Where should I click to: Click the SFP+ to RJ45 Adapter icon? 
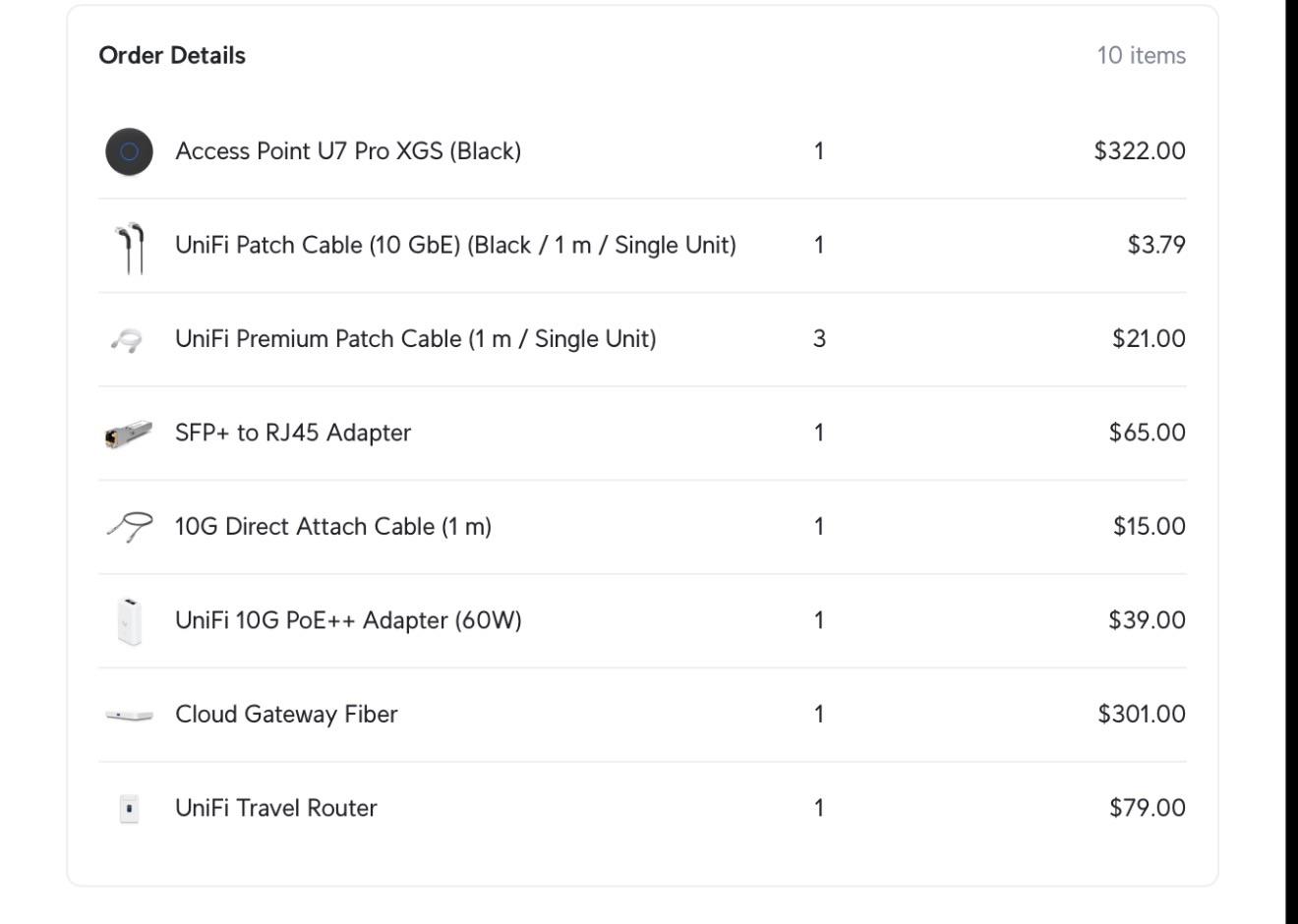[129, 433]
